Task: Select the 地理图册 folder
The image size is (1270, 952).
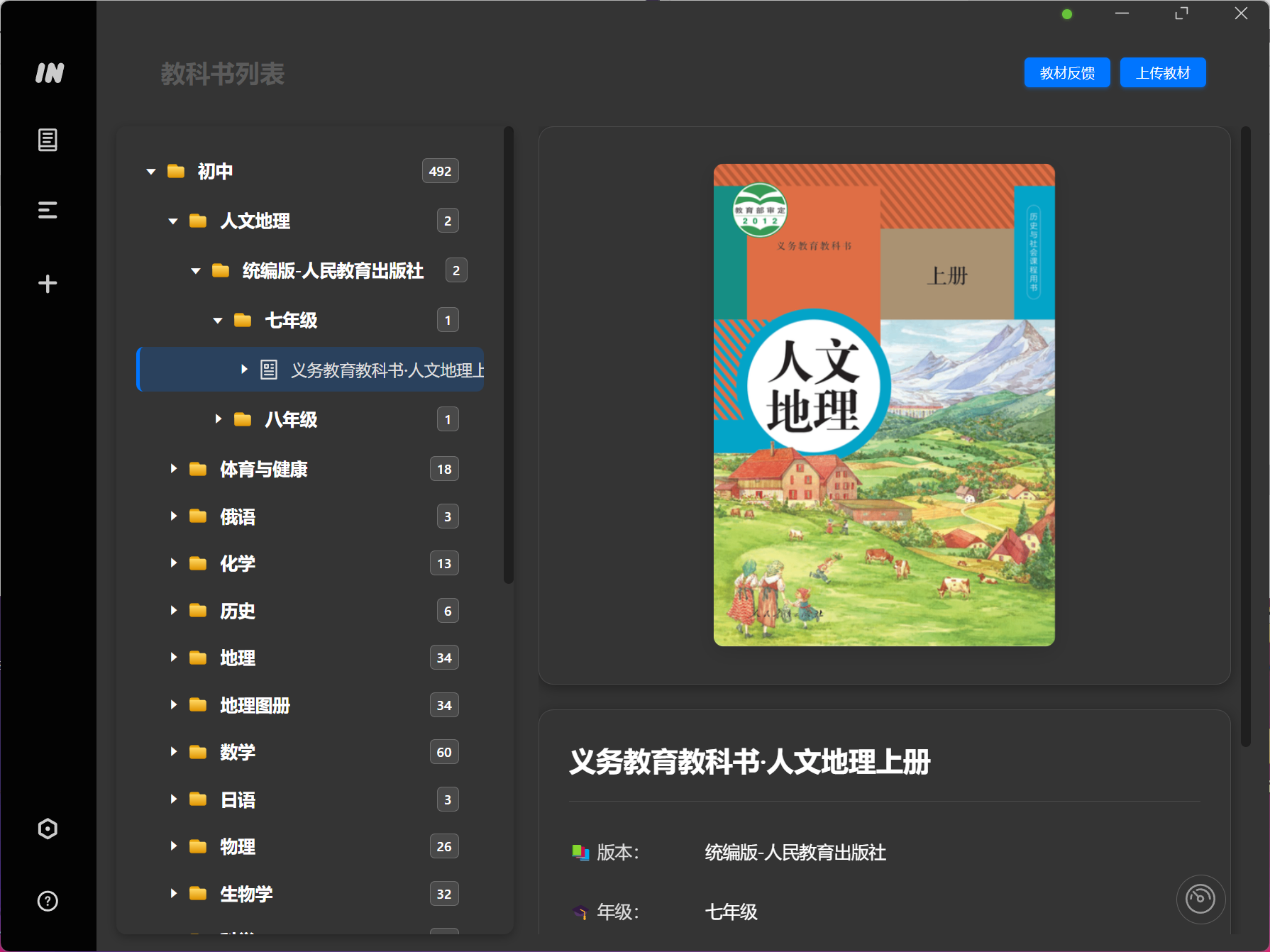Action: point(254,705)
